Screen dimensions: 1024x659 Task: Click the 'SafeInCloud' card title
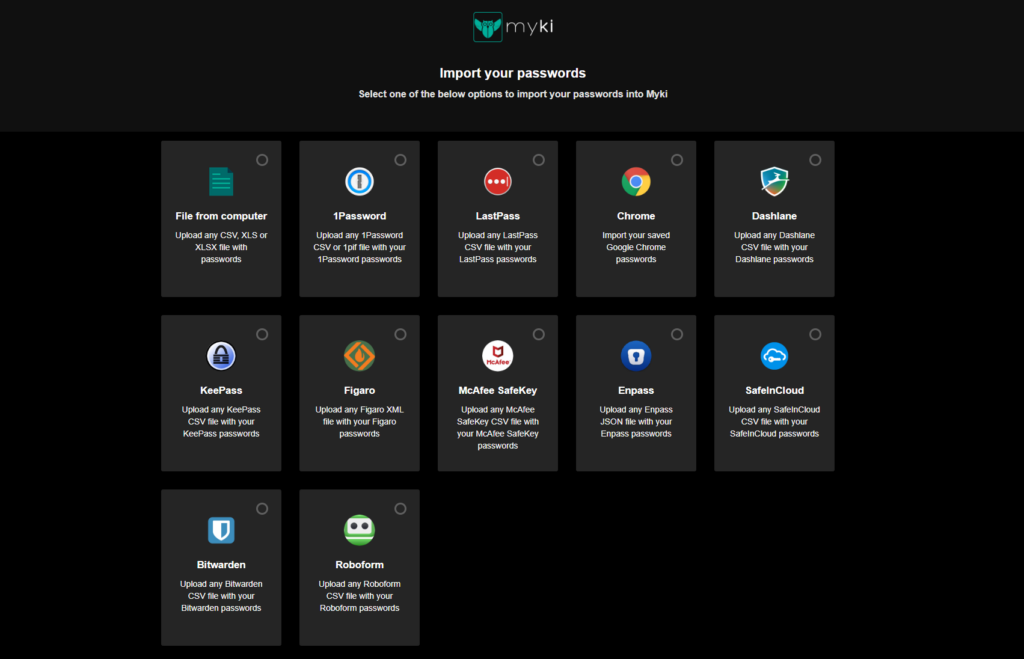[775, 391]
